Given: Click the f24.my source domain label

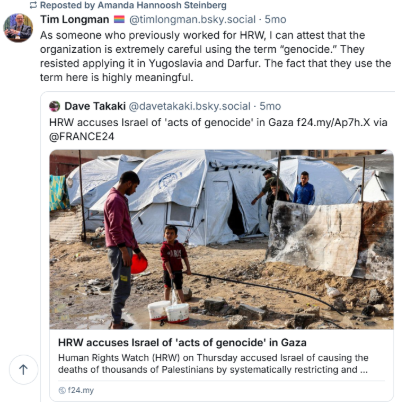Looking at the screenshot, I should click(x=81, y=390).
